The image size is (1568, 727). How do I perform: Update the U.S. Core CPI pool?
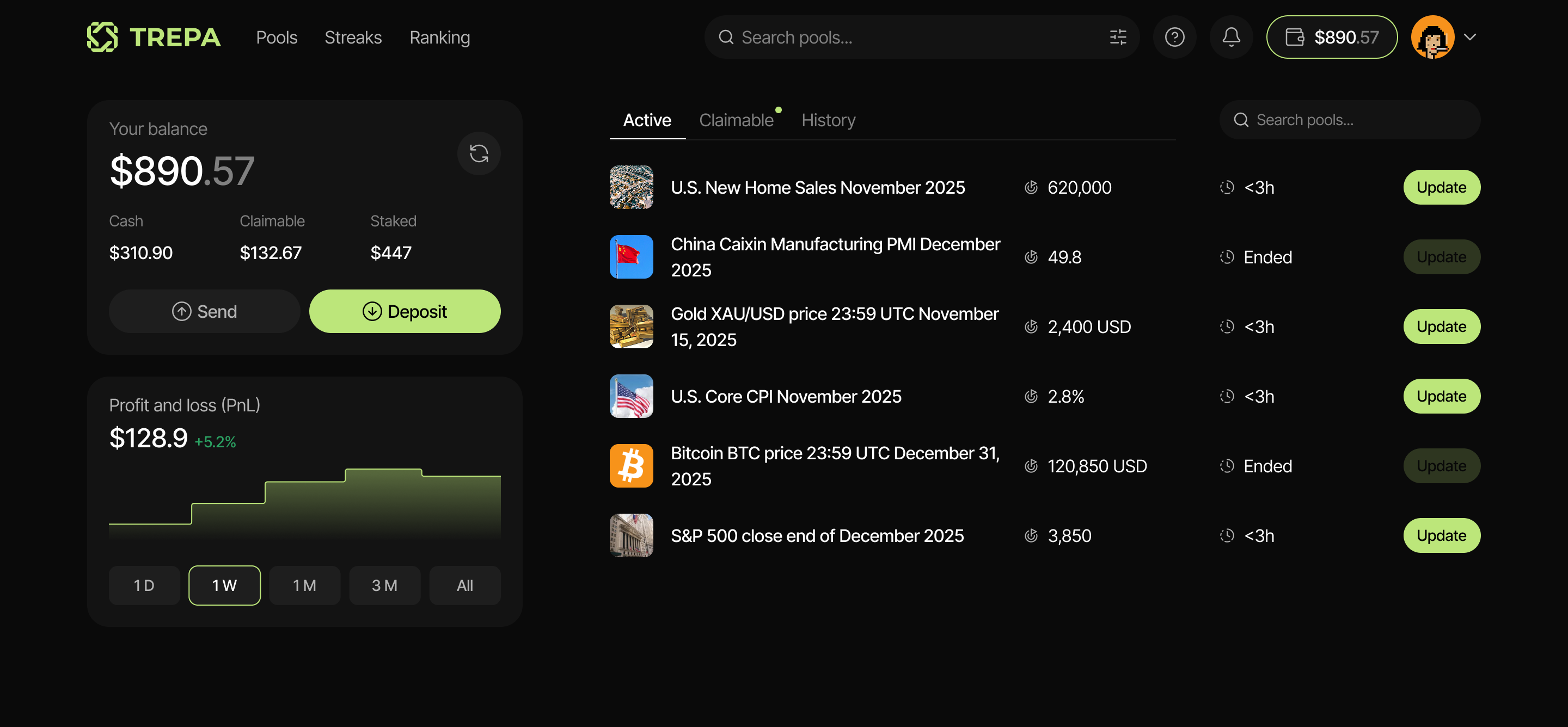point(1441,396)
